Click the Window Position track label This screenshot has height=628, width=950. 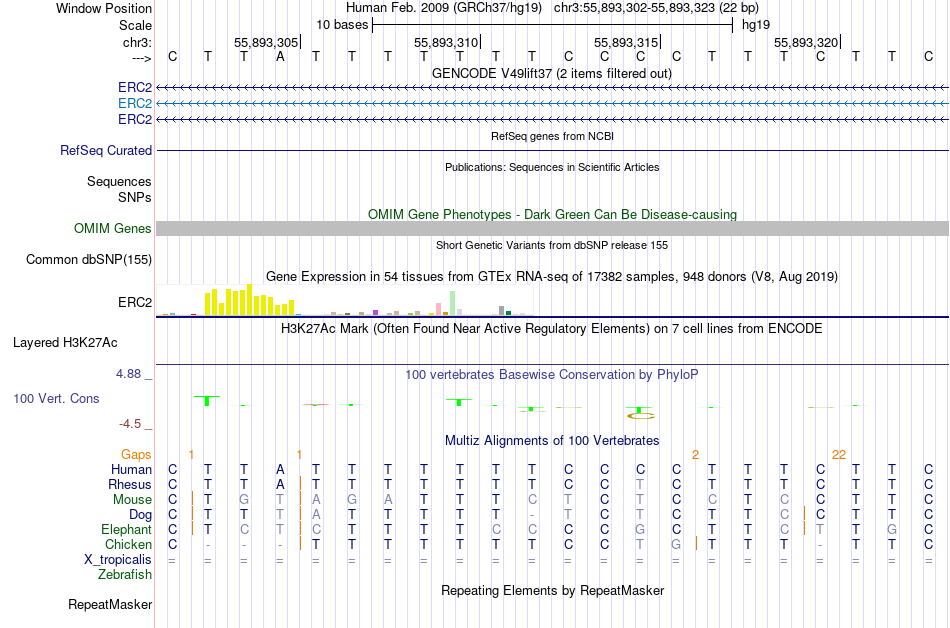coord(104,8)
